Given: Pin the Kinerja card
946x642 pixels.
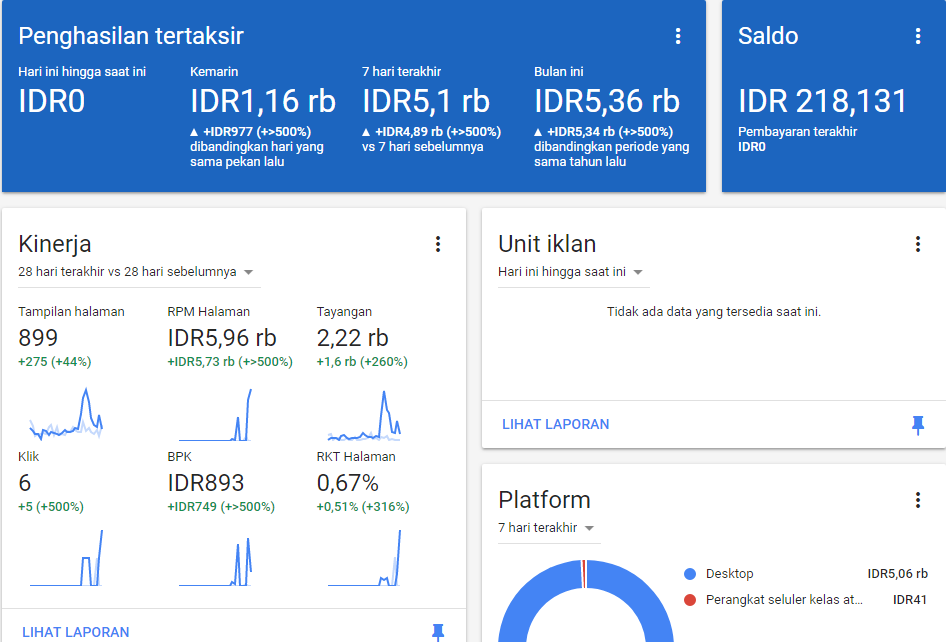Looking at the screenshot, I should 438,632.
